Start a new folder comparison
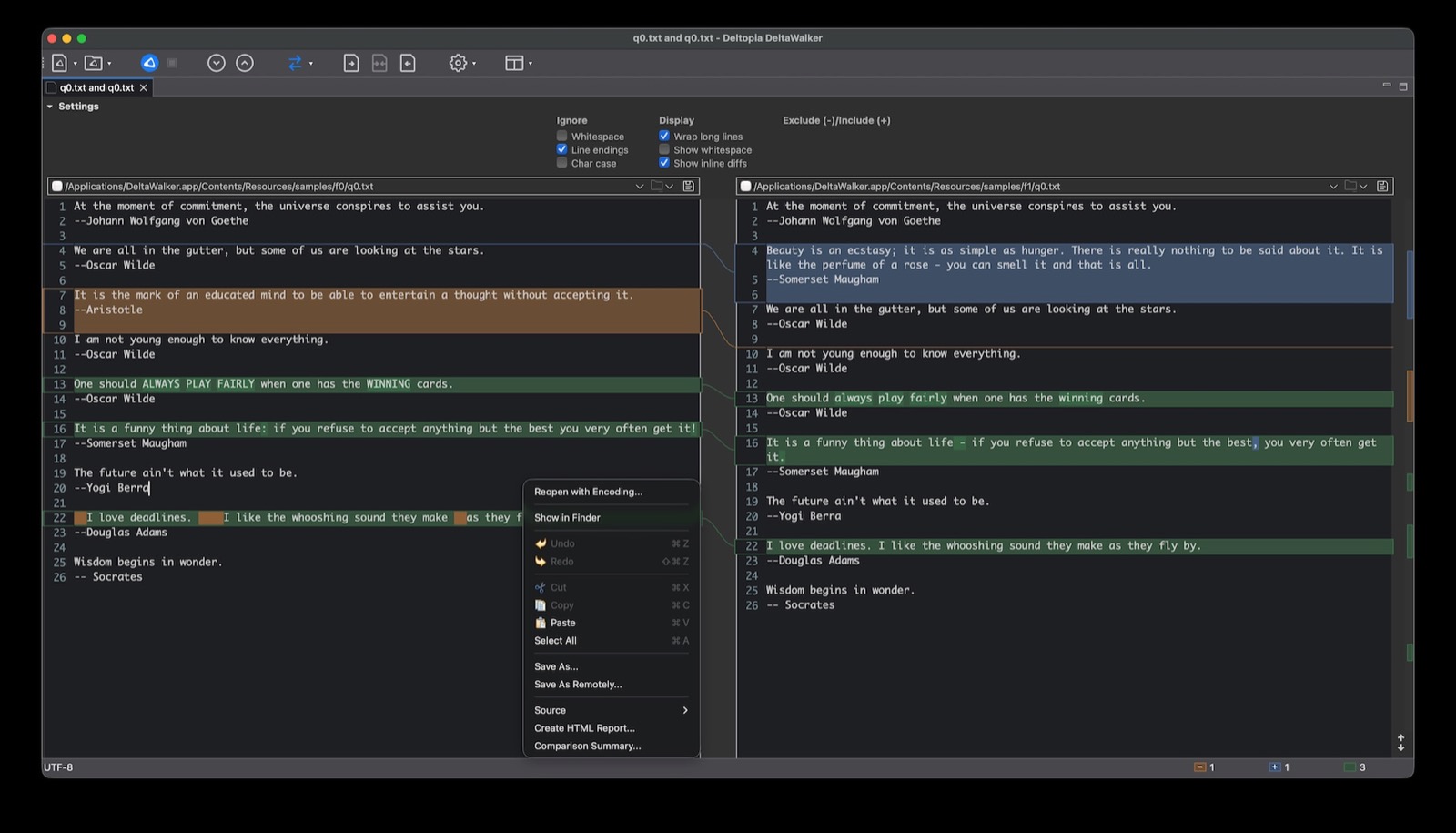The height and width of the screenshot is (833, 1456). (x=93, y=63)
